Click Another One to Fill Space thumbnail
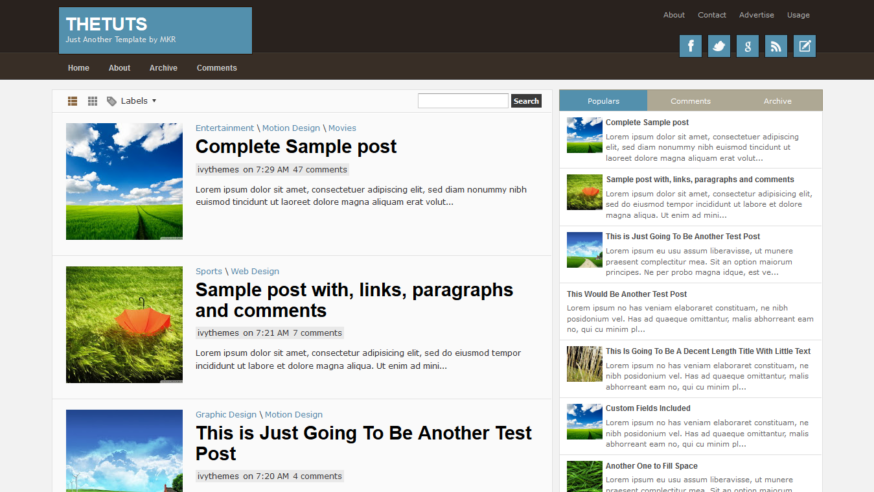Viewport: 874px width, 492px height. coord(585,476)
